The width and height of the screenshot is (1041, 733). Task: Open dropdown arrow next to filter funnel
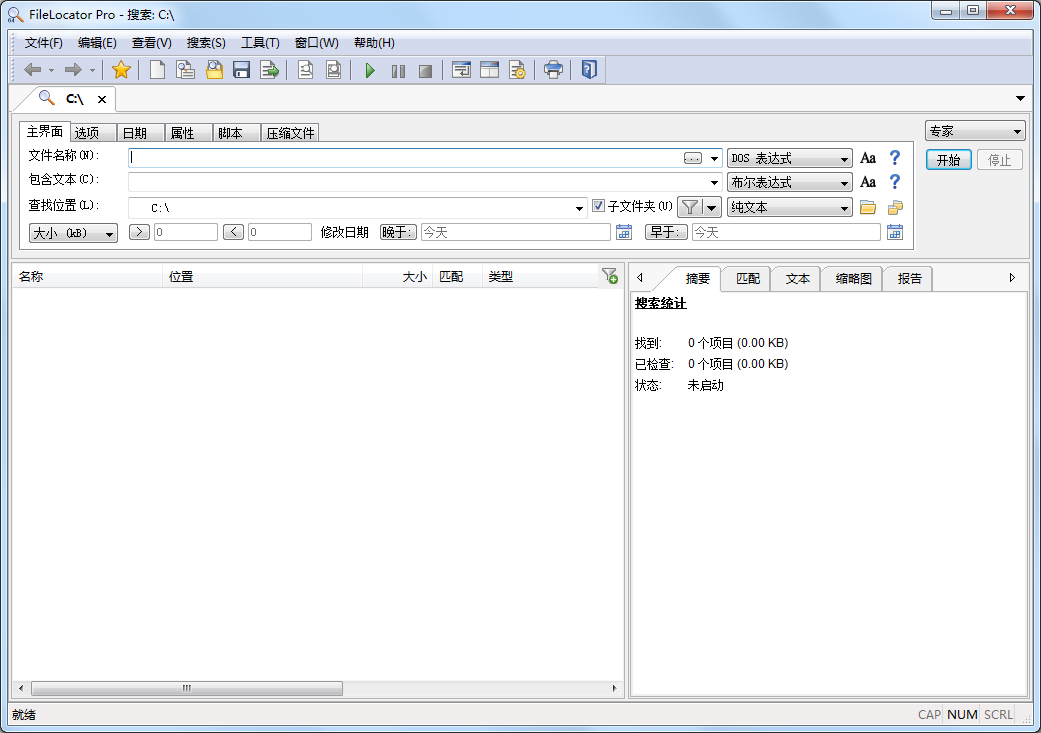(712, 207)
